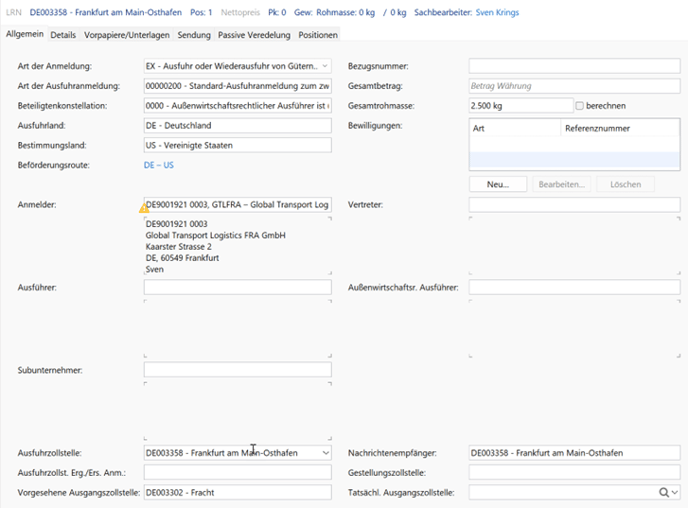This screenshot has width=688, height=508.
Task: Focus the Bezugsnummer text field
Action: [574, 66]
